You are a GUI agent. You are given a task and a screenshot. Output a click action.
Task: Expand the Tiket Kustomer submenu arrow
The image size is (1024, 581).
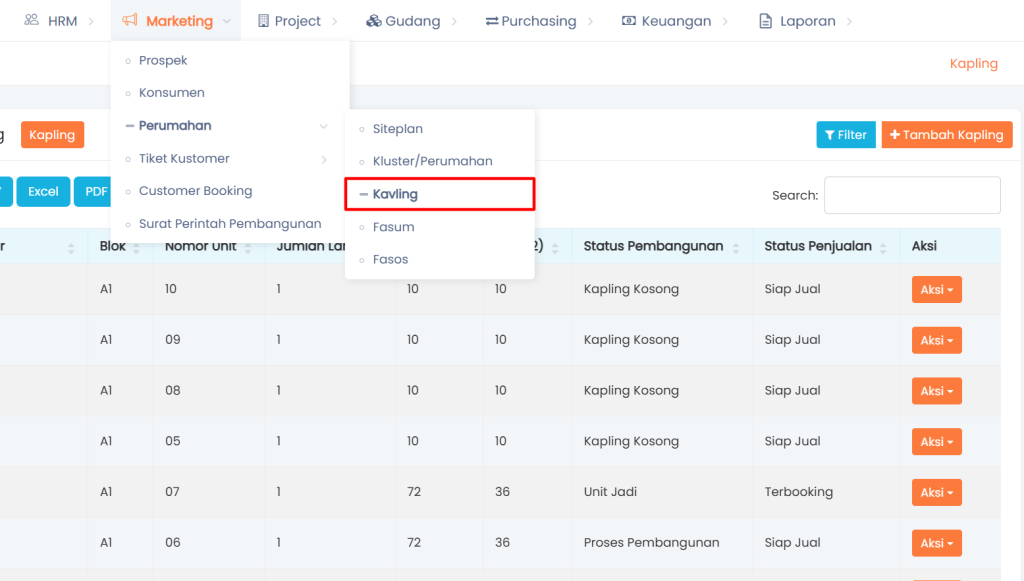tap(324, 159)
